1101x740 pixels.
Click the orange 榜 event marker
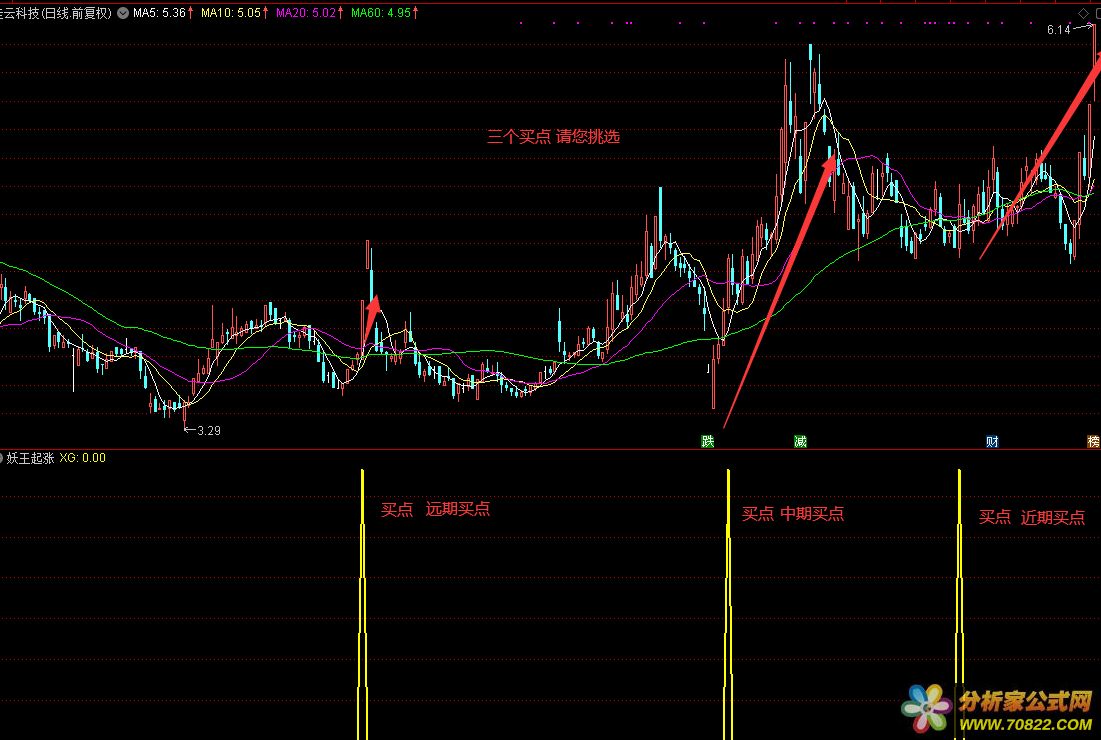click(x=1093, y=441)
